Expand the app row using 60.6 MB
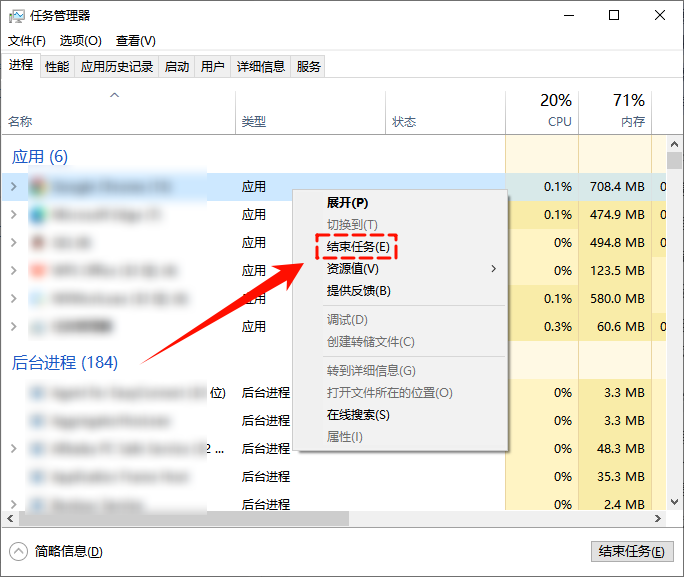This screenshot has width=684, height=577. tap(14, 326)
